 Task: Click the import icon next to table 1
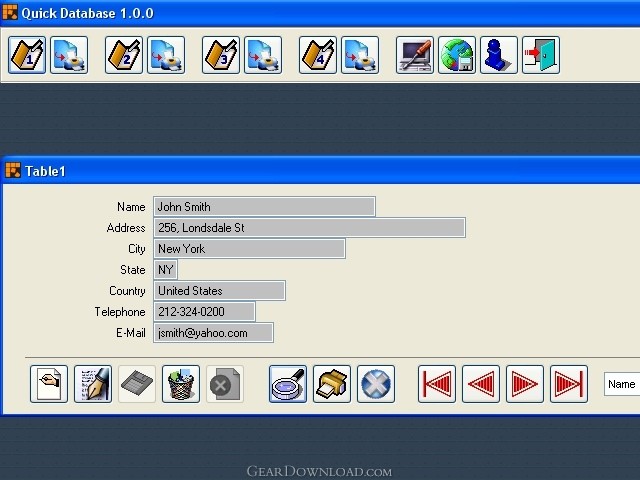[69, 55]
